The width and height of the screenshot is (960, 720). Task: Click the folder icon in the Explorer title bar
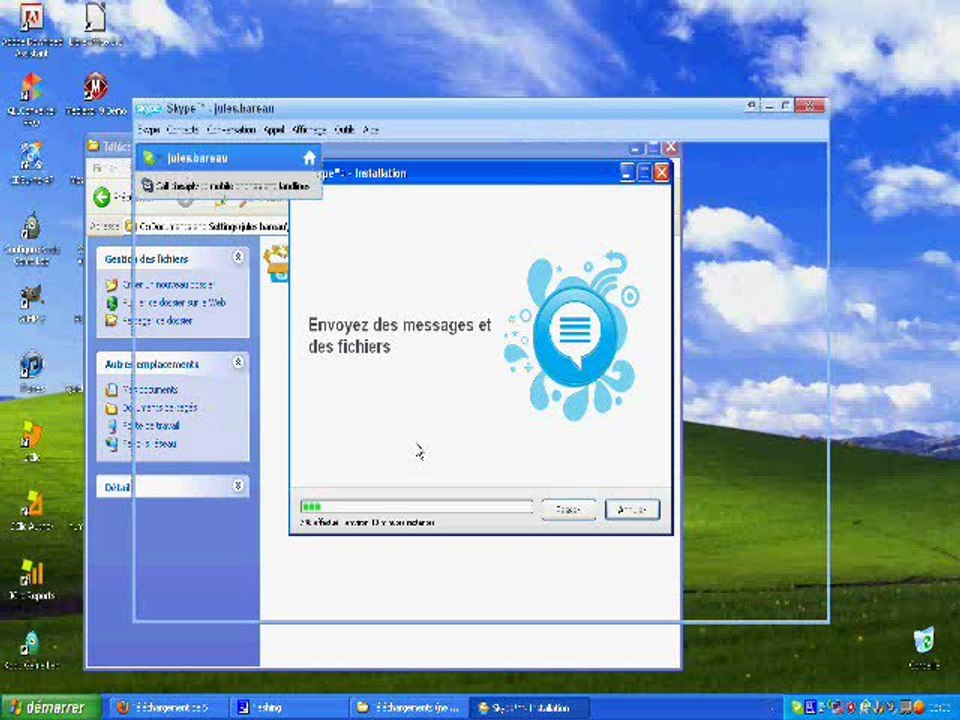pos(94,146)
